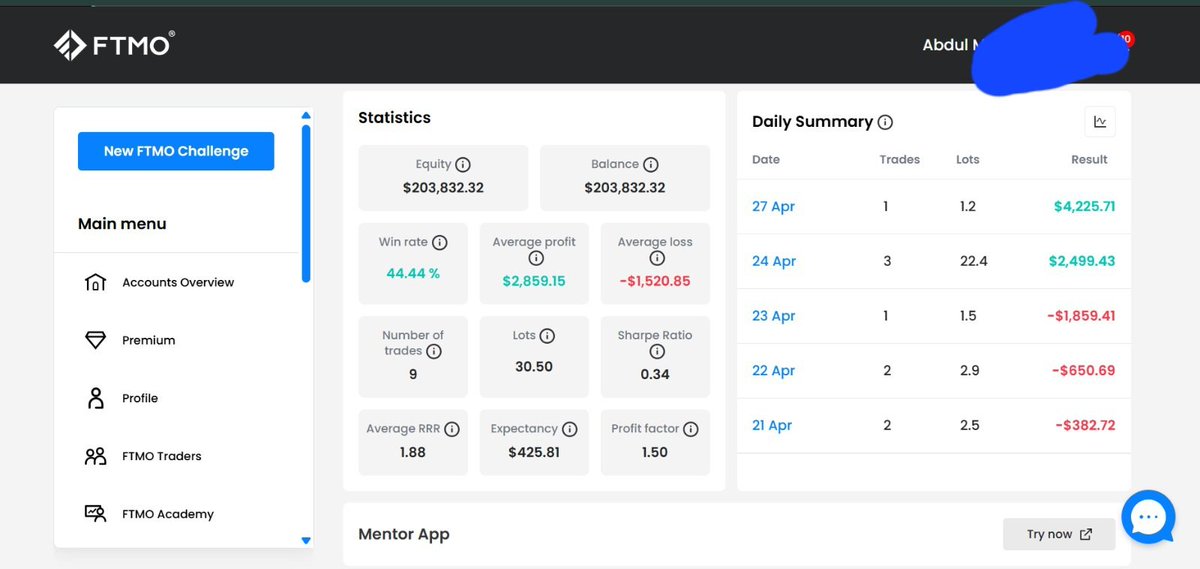The image size is (1200, 569).
Task: Open the Premium menu item
Action: [x=148, y=340]
